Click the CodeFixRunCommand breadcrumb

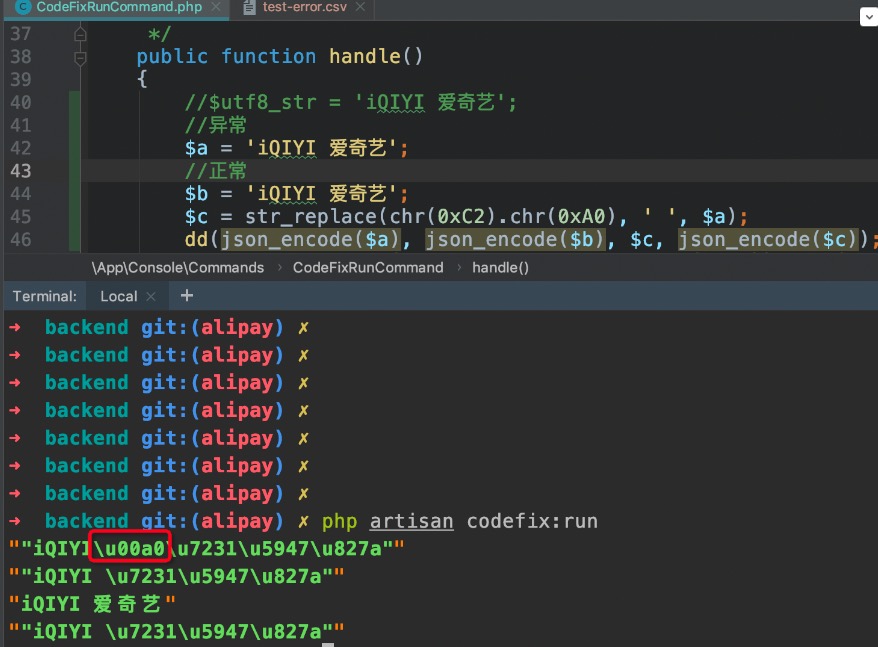coord(367,268)
